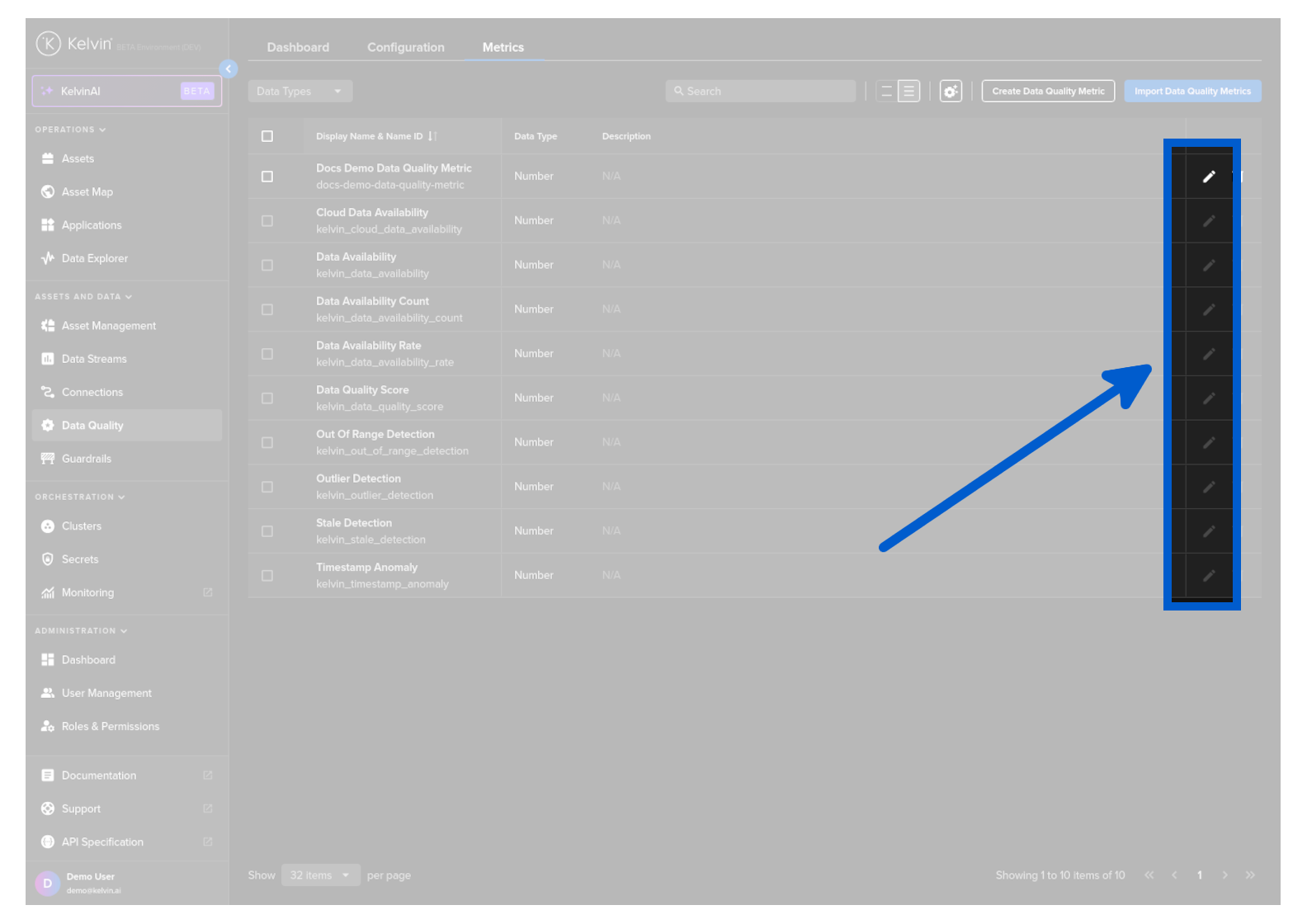
Task: Click the Search input field
Action: [x=761, y=92]
